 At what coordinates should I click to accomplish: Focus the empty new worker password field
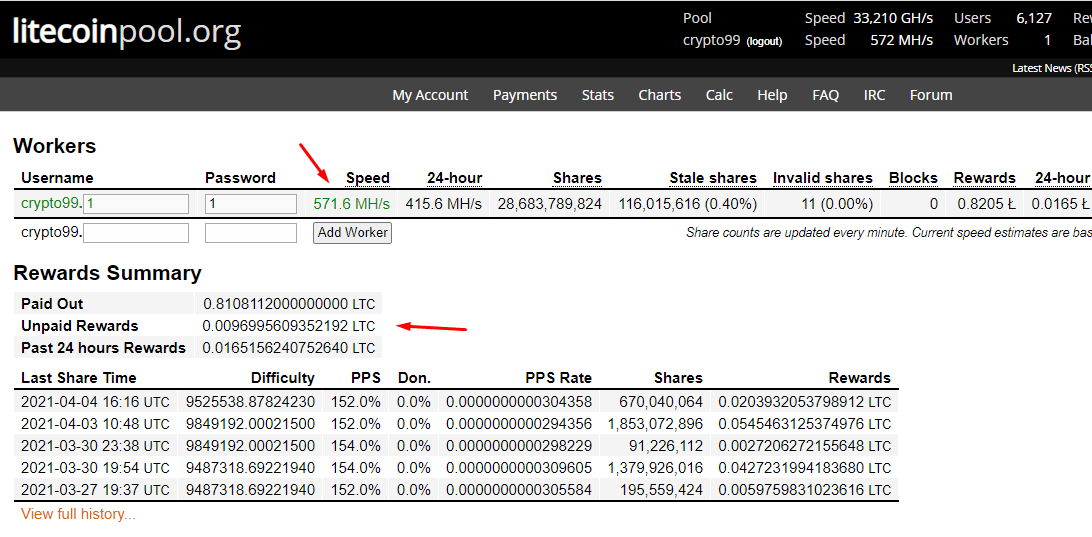(251, 233)
